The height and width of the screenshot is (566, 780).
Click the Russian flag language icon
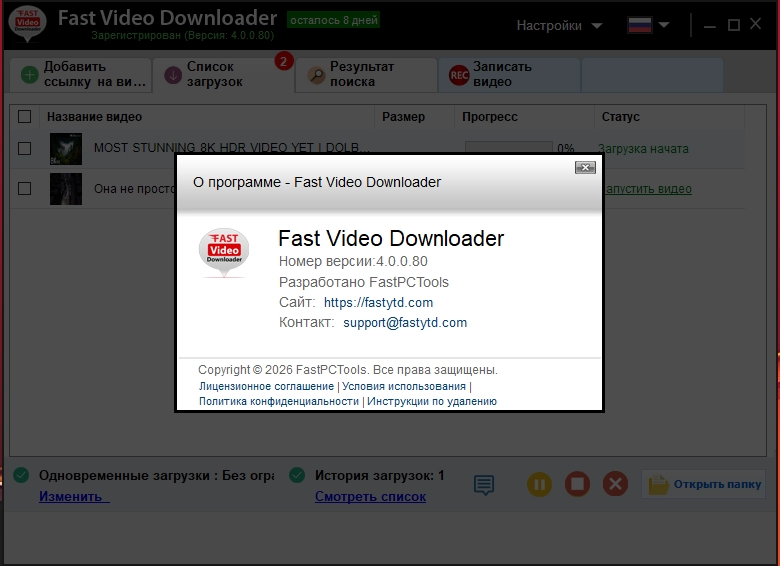(640, 25)
